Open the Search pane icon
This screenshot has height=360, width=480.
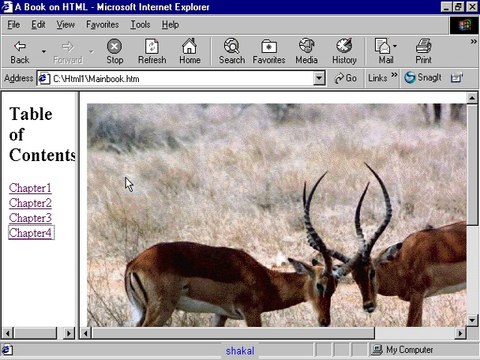pyautogui.click(x=232, y=52)
